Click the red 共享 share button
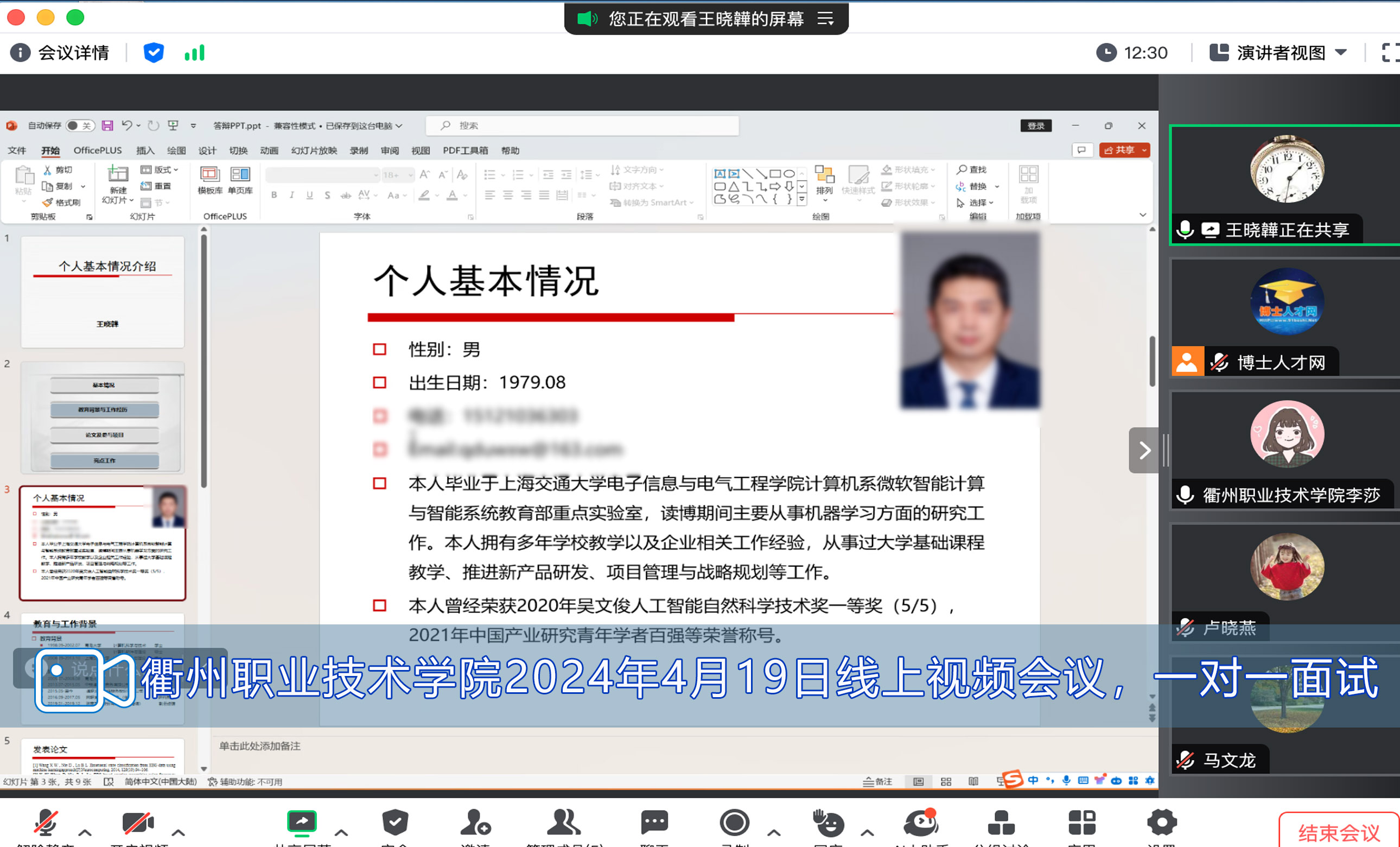Screen dimensions: 1400x847 coord(1124,150)
